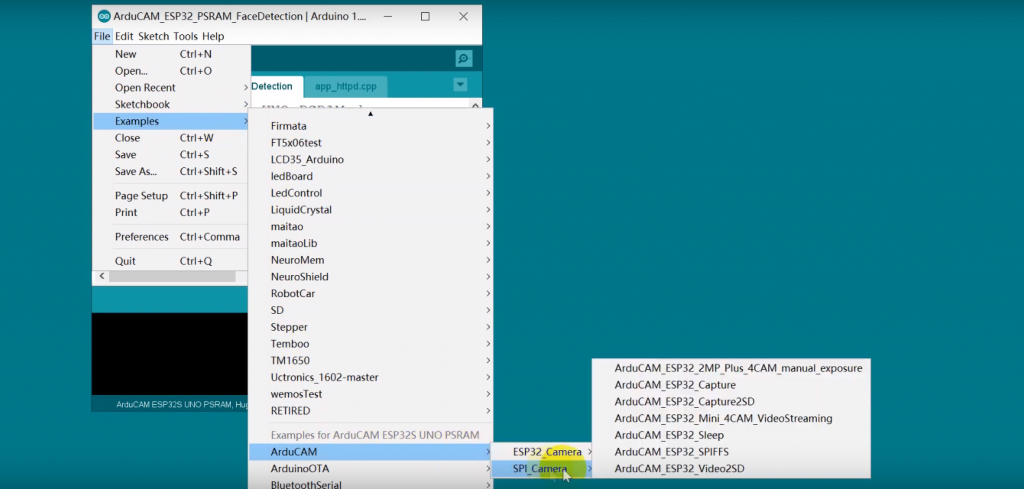The image size is (1024, 489).
Task: Open ArduCAM_ESP32_Mini_4CAM_VideoStreaming example
Action: point(731,418)
